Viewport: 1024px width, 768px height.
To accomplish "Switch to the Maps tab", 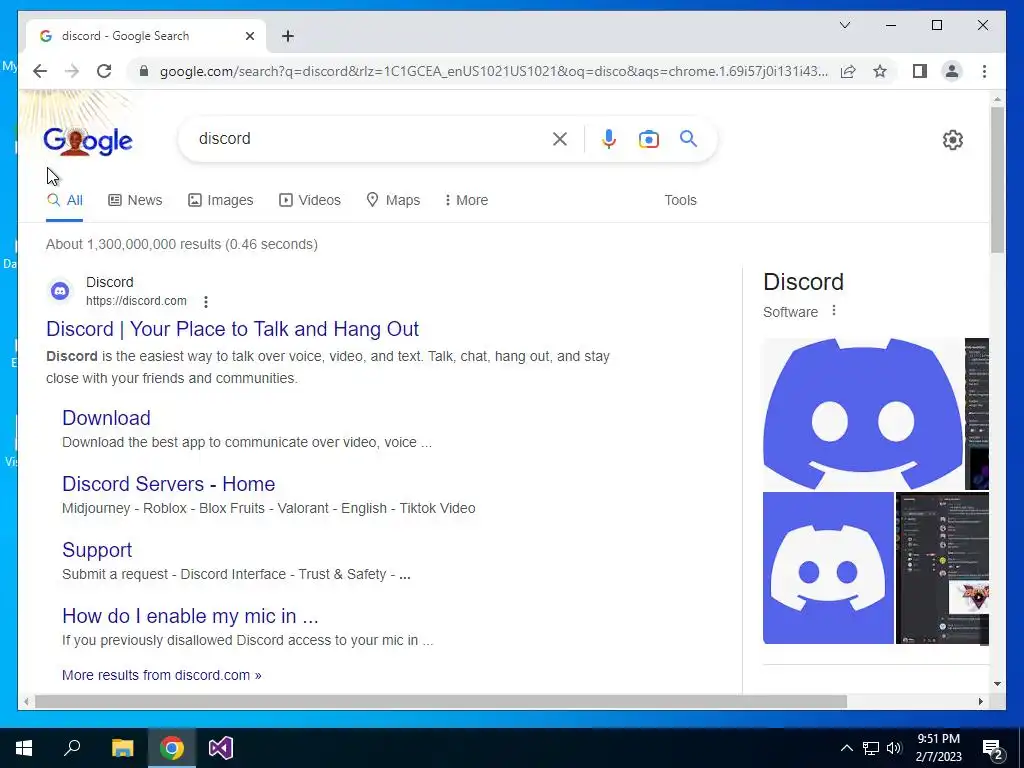I will (x=393, y=200).
